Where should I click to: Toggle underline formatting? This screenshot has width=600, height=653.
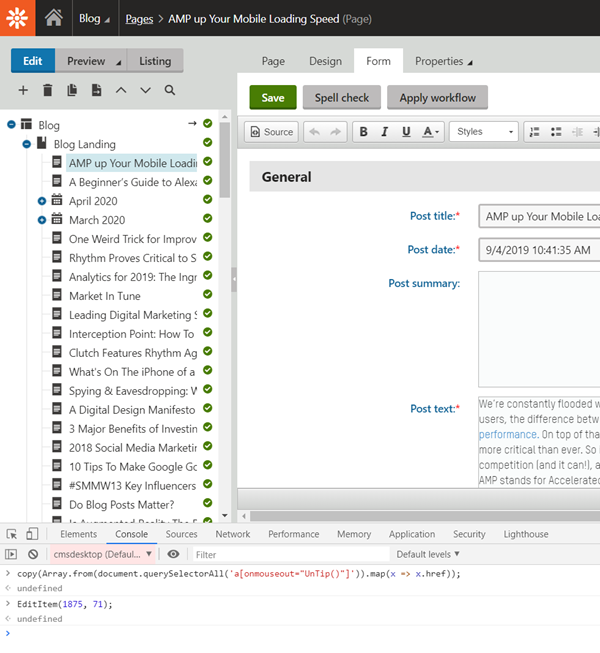(406, 132)
